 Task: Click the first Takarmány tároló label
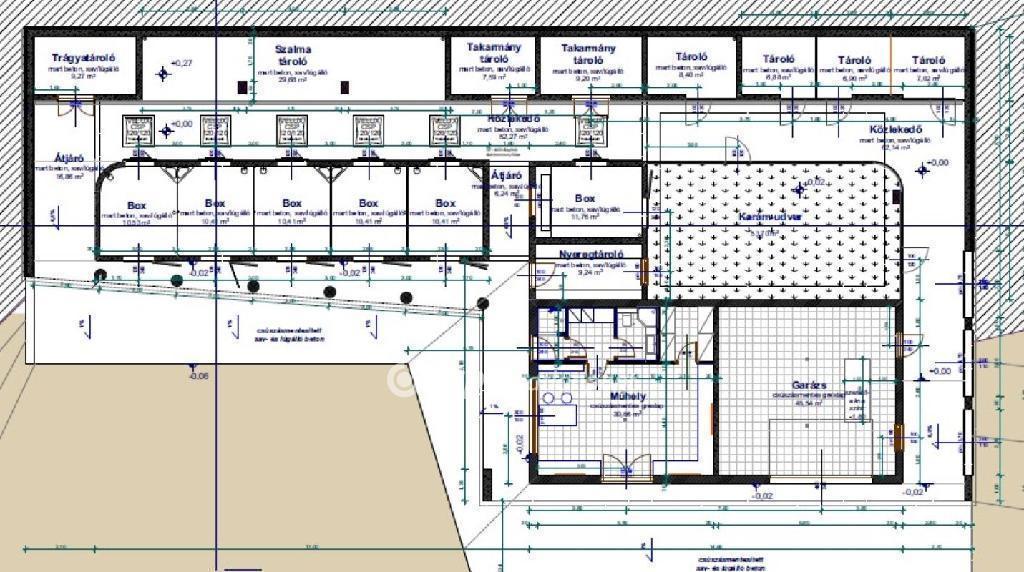(x=494, y=52)
